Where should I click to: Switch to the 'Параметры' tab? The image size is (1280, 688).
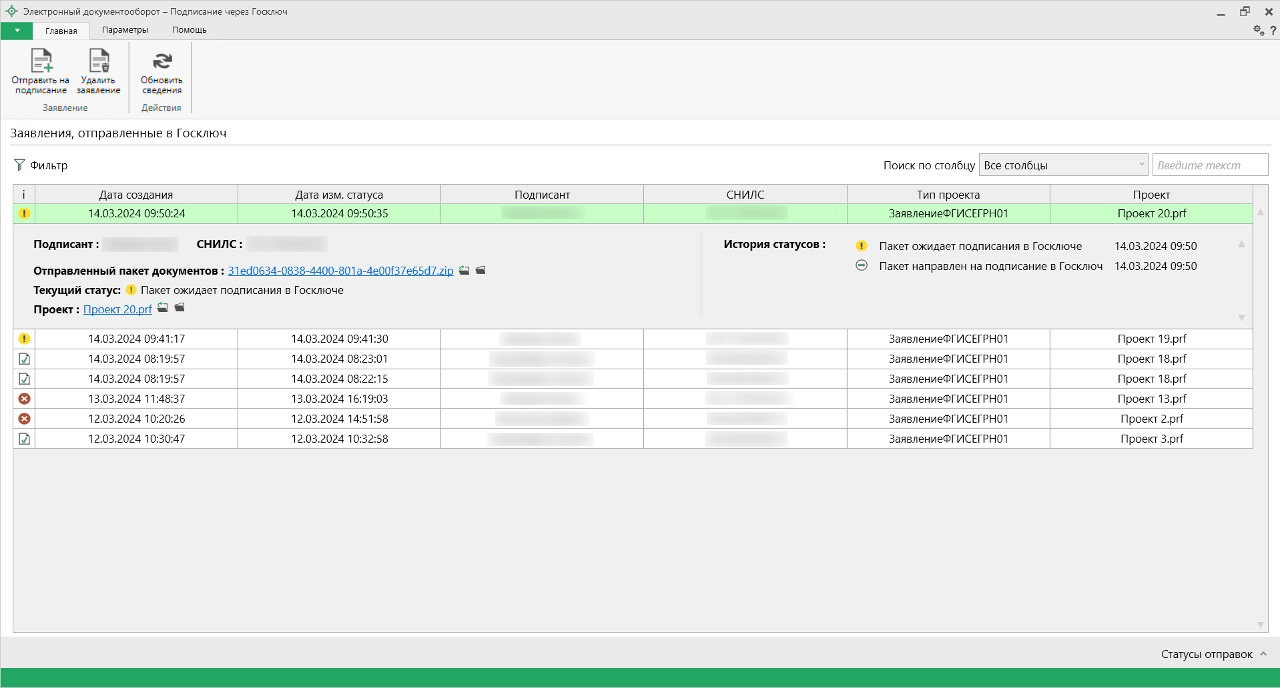pyautogui.click(x=125, y=30)
